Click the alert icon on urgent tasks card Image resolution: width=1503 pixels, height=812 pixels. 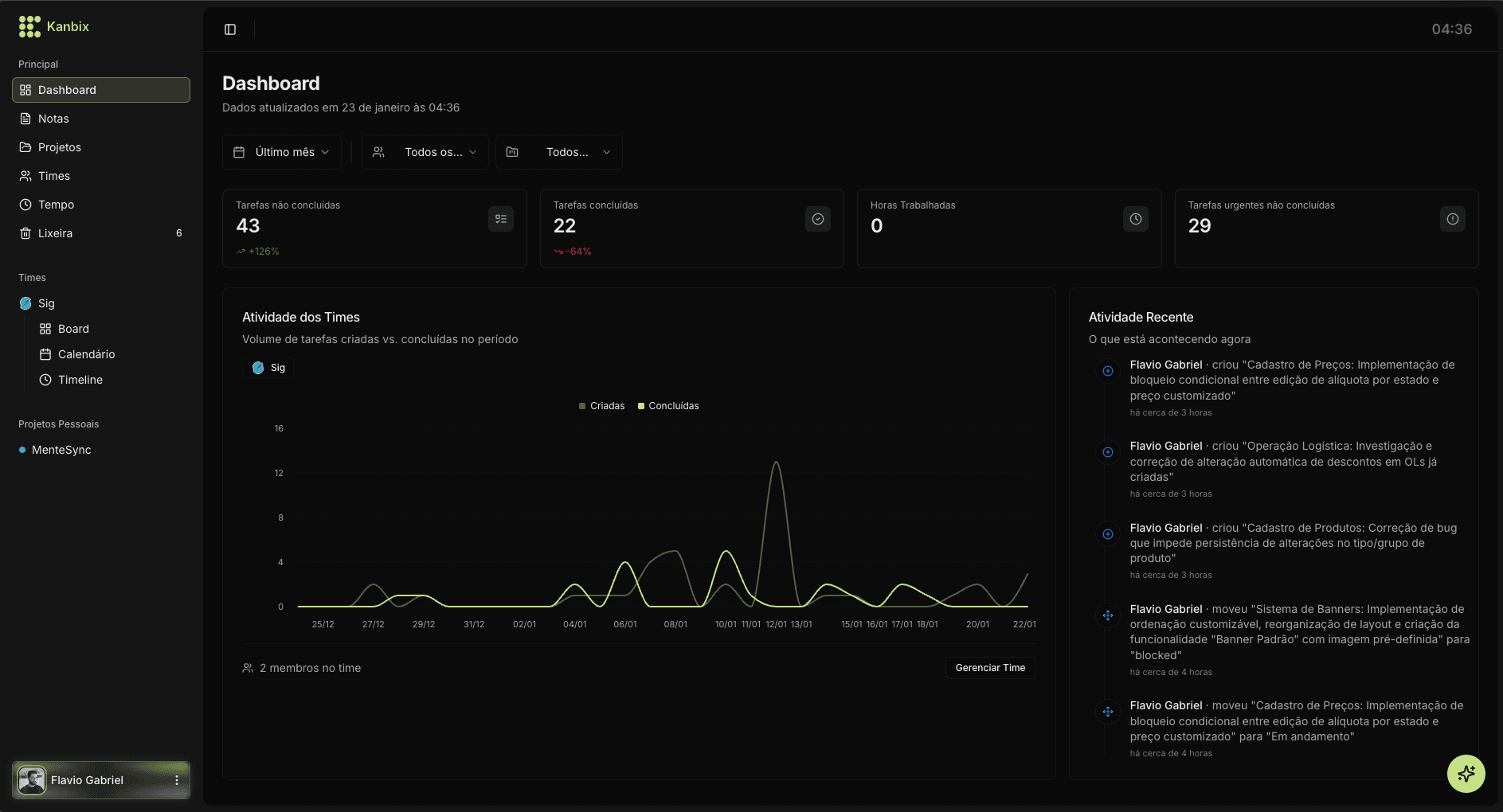[x=1452, y=219]
